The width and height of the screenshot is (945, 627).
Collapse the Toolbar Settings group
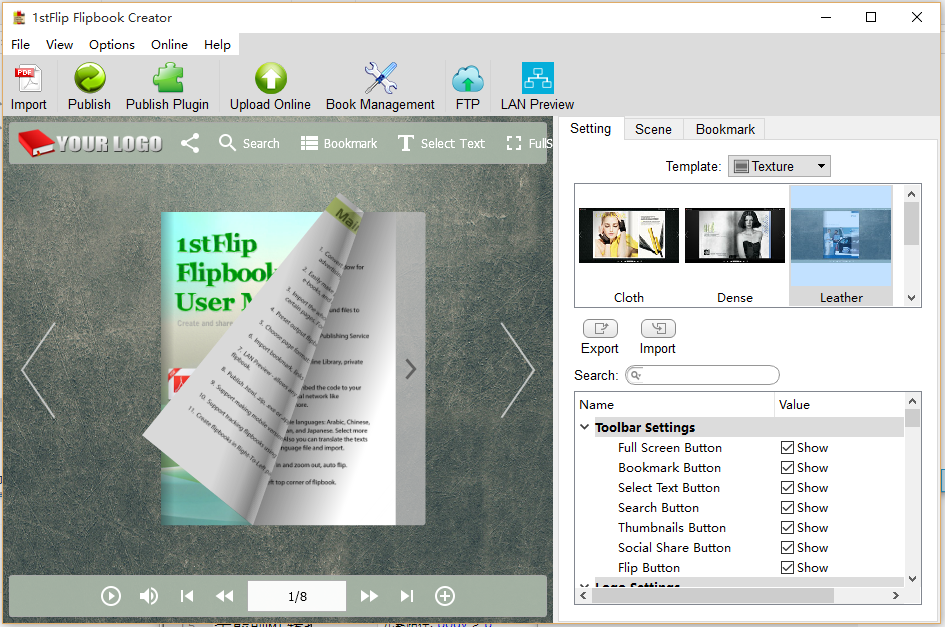585,427
